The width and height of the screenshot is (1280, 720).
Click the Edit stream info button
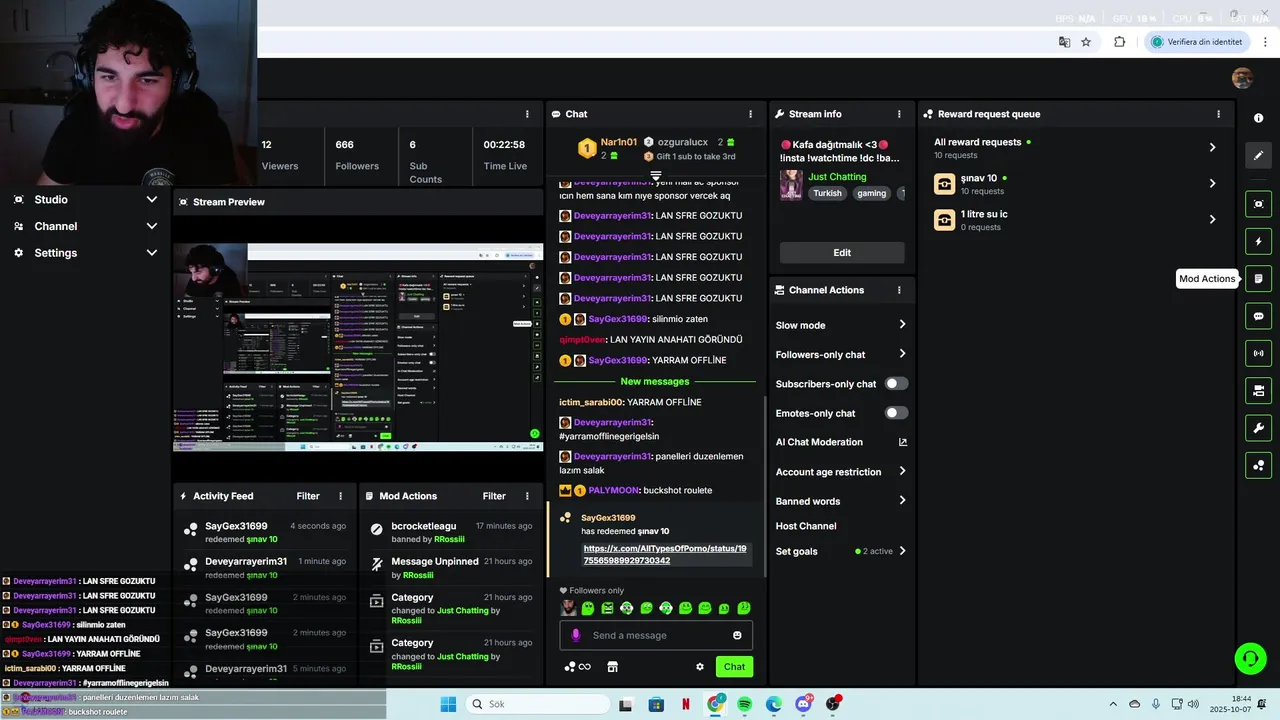coord(842,253)
